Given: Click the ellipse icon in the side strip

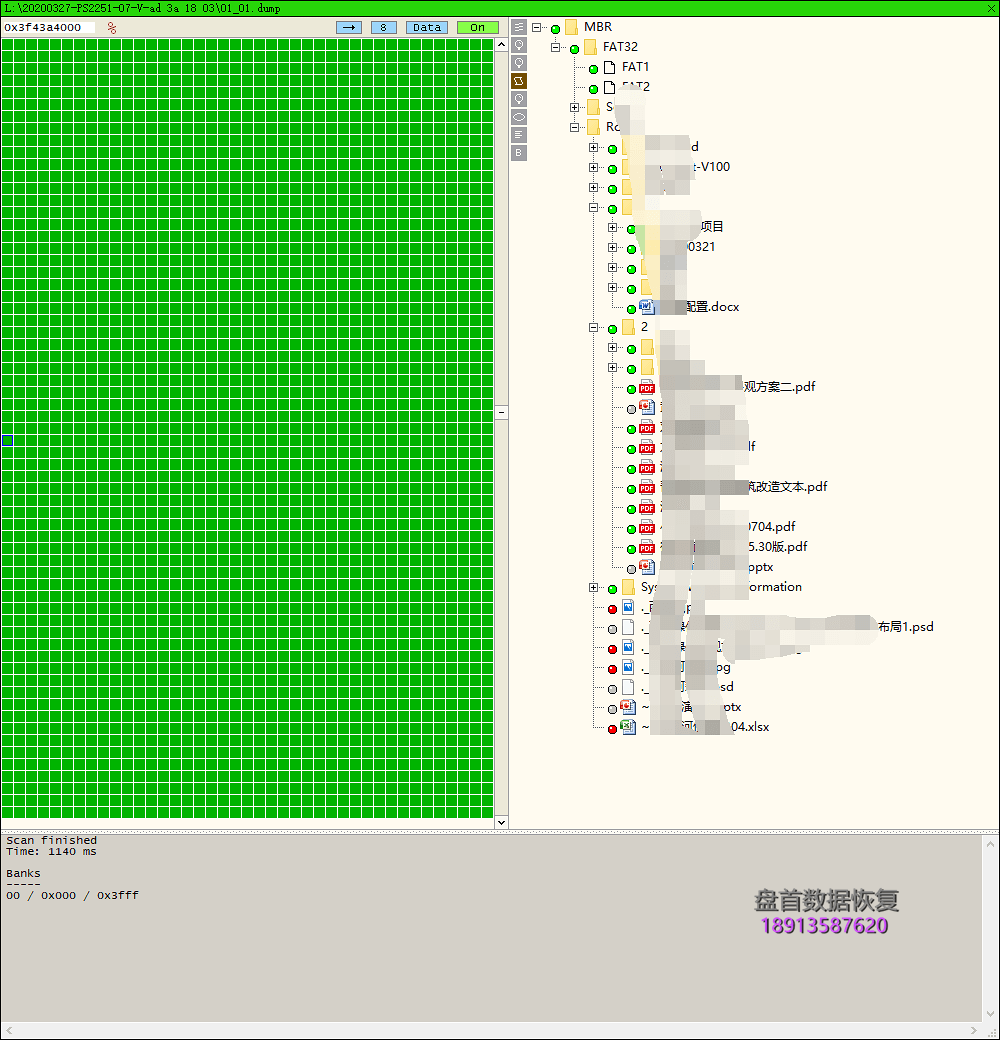Looking at the screenshot, I should (519, 117).
